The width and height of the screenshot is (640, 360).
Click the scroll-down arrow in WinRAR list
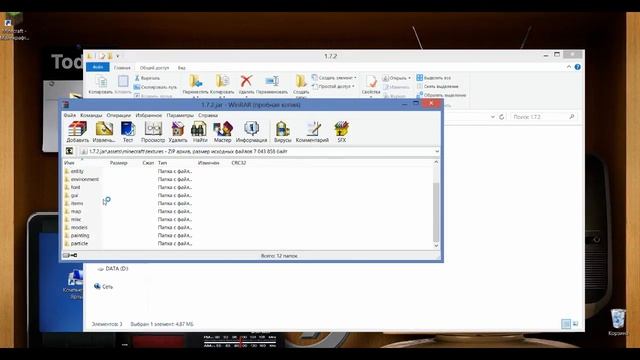click(x=436, y=246)
